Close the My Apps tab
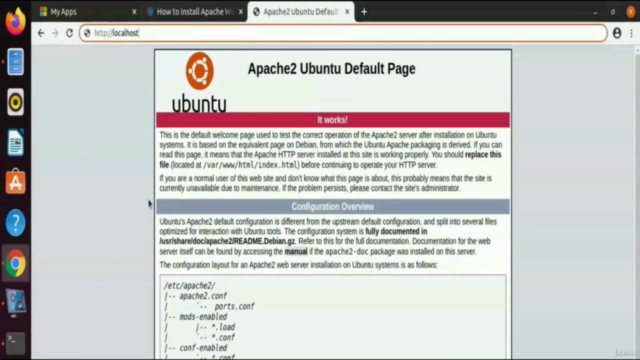 (134, 12)
